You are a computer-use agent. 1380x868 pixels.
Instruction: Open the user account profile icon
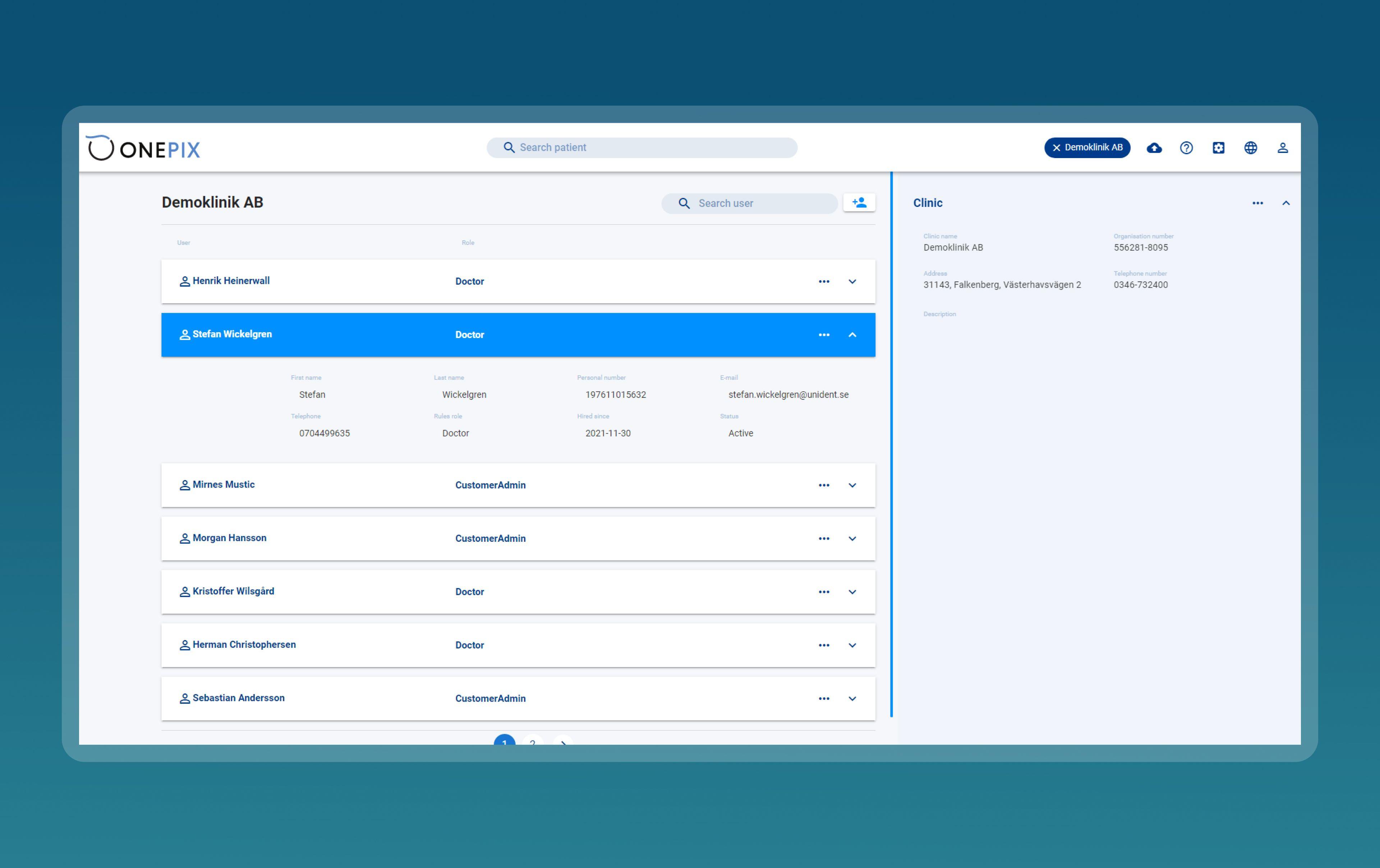tap(1283, 148)
